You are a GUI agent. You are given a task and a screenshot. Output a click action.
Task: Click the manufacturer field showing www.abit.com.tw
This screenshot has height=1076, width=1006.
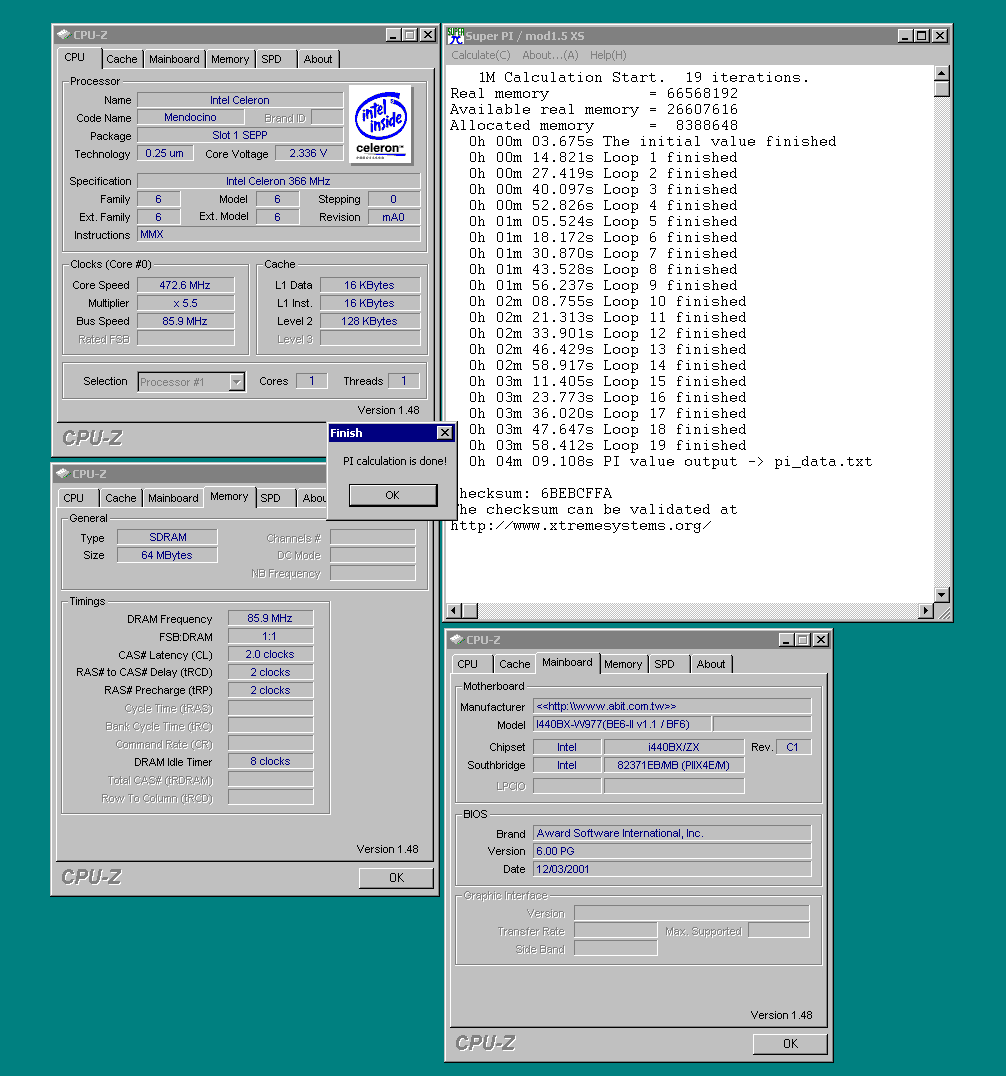click(x=672, y=706)
